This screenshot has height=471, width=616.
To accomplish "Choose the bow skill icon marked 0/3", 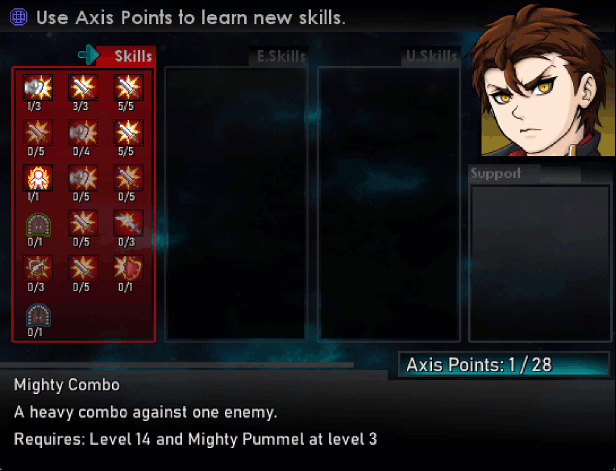I will point(38,268).
